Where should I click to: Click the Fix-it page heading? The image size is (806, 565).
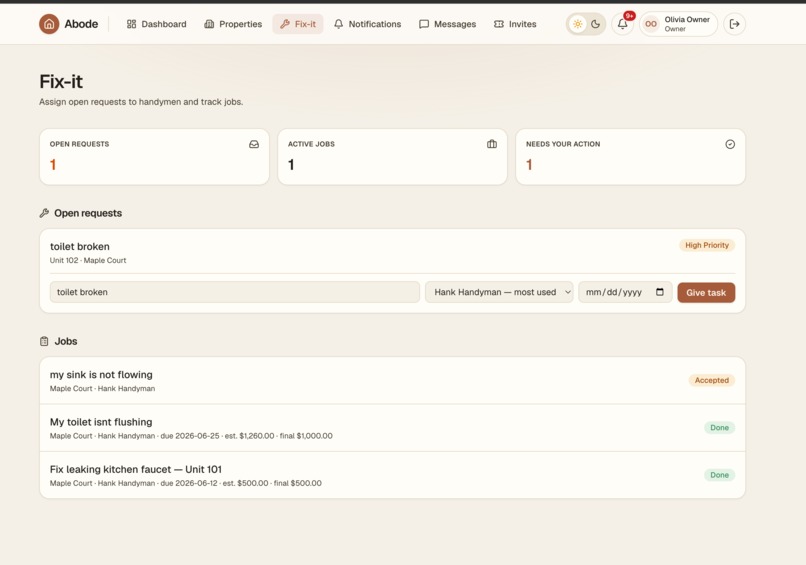coord(61,82)
